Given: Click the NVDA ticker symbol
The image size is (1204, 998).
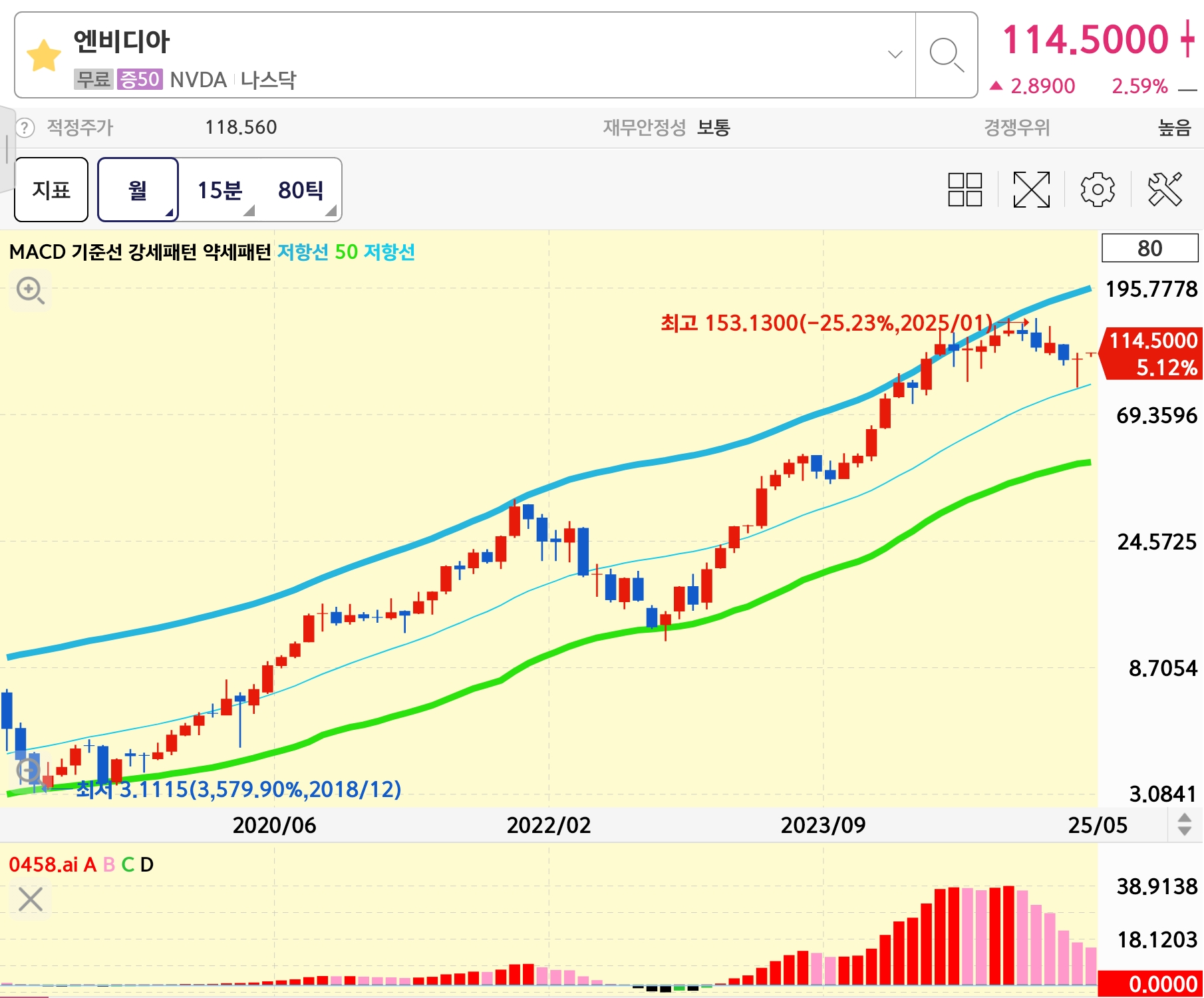Looking at the screenshot, I should tap(198, 79).
